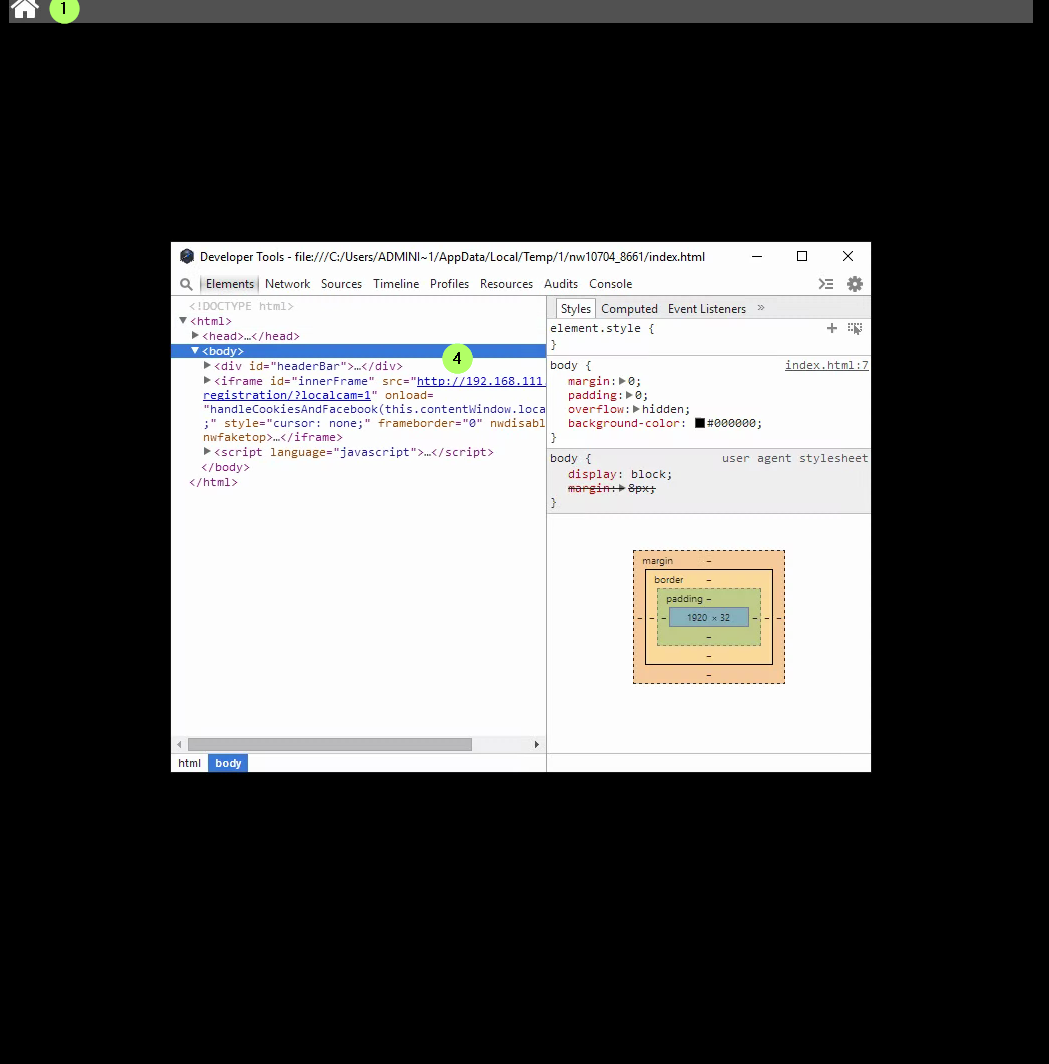This screenshot has height=1064, width=1049.
Task: Collapse the html node
Action: (183, 320)
